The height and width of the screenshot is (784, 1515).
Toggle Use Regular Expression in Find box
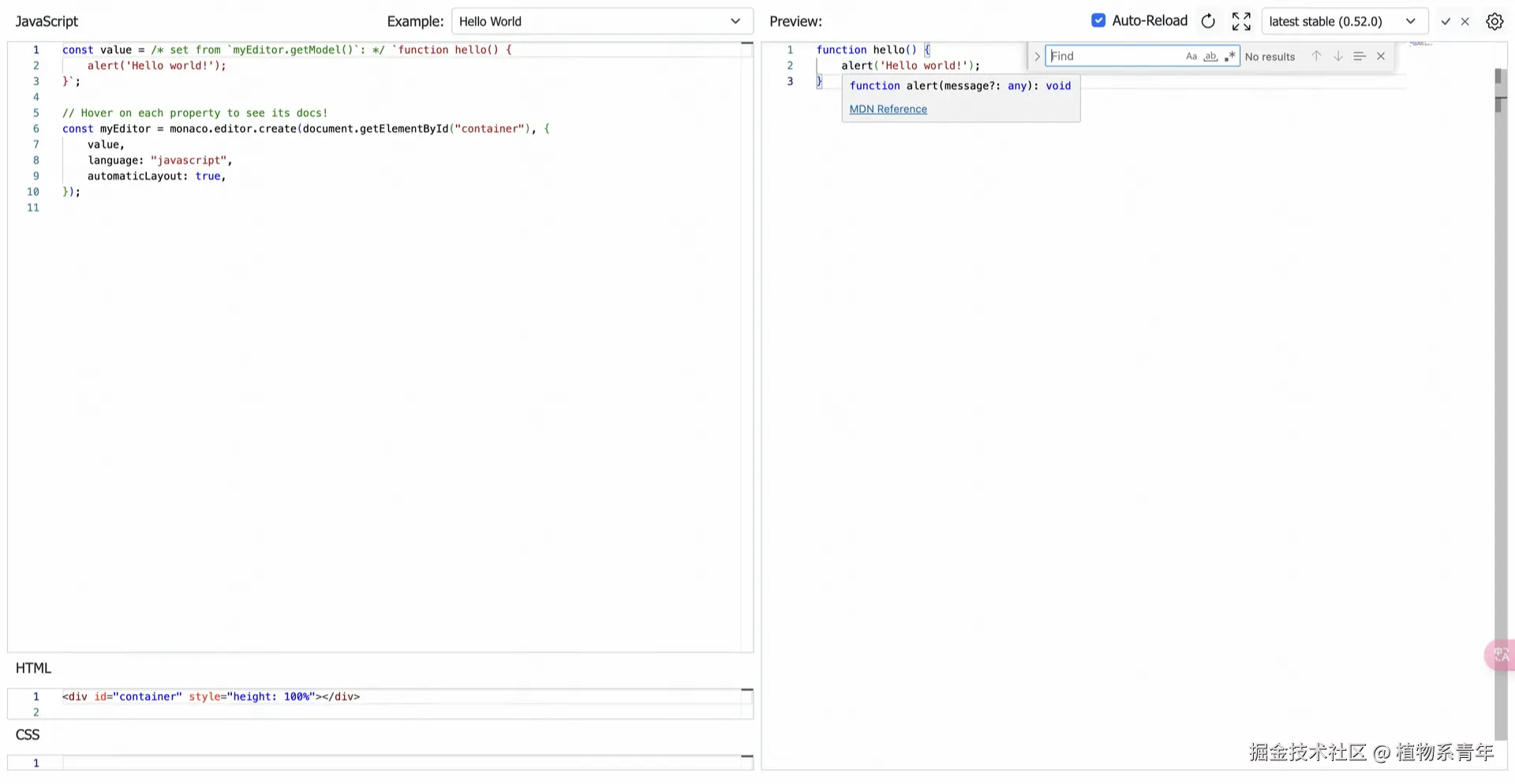[1229, 56]
